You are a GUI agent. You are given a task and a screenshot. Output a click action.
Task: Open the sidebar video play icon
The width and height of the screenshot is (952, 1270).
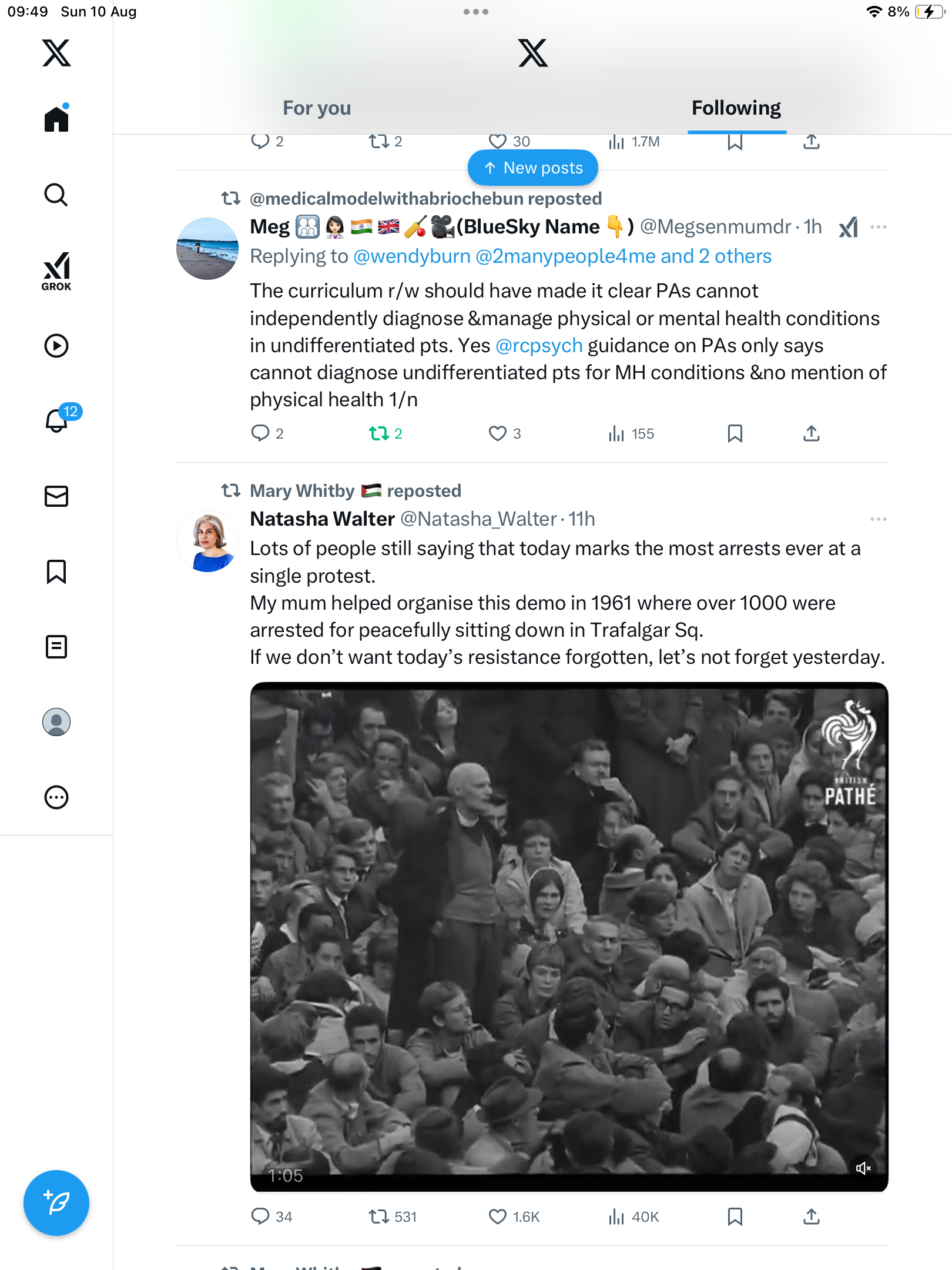pos(56,346)
